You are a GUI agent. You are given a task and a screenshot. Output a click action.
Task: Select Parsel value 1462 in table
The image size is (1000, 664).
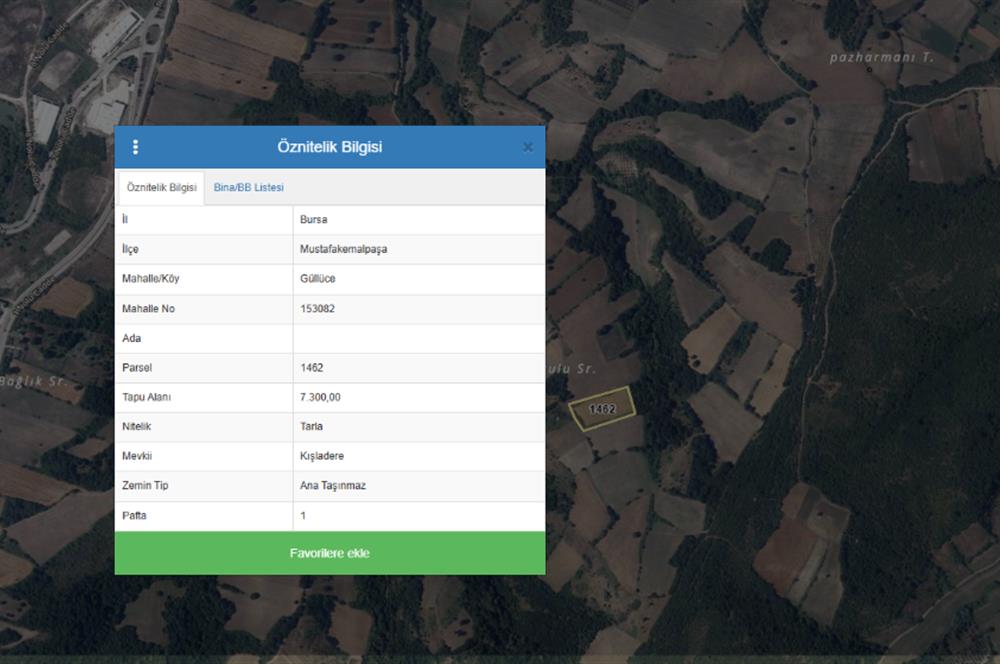click(x=311, y=367)
